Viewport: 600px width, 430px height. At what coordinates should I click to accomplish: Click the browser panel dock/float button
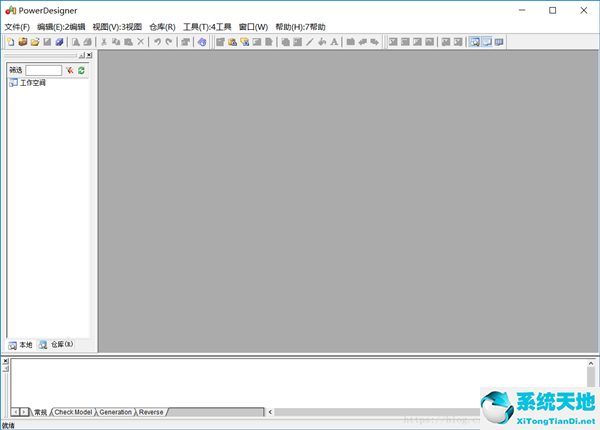point(82,55)
